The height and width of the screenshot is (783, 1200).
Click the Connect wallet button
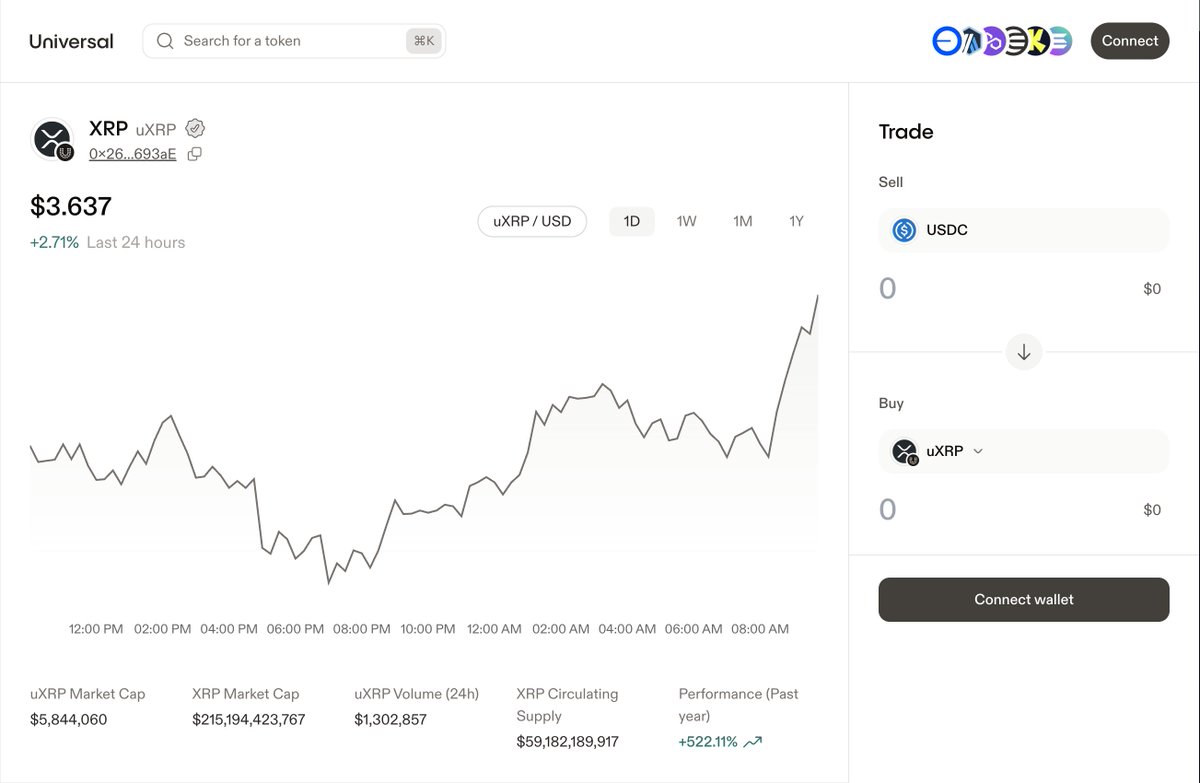click(x=1024, y=599)
